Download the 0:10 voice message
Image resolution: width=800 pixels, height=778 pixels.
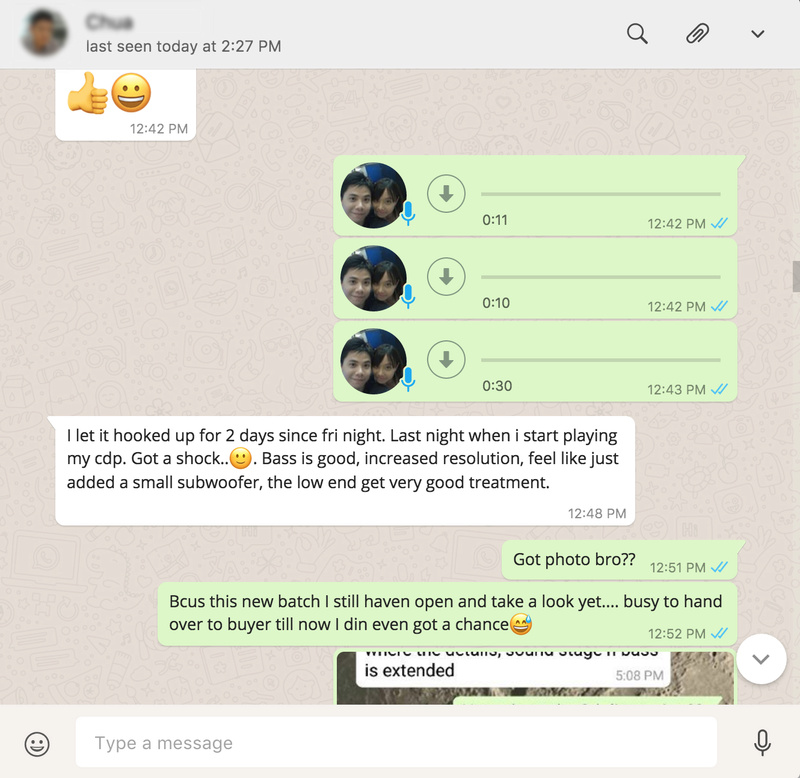pos(446,277)
